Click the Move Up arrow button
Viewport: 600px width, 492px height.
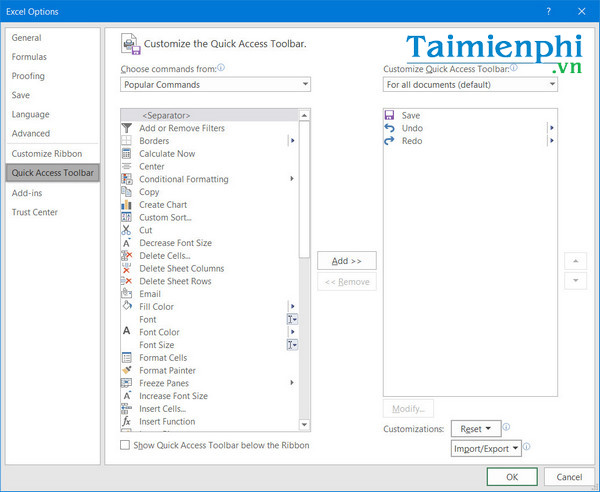pyautogui.click(x=576, y=261)
